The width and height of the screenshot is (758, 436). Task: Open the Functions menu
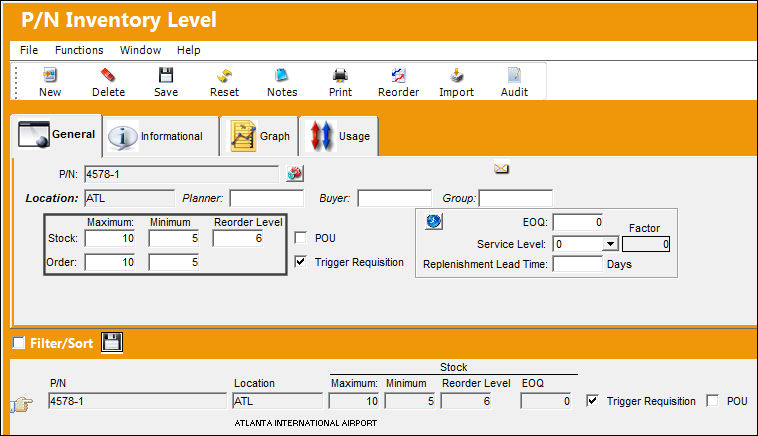click(x=79, y=50)
